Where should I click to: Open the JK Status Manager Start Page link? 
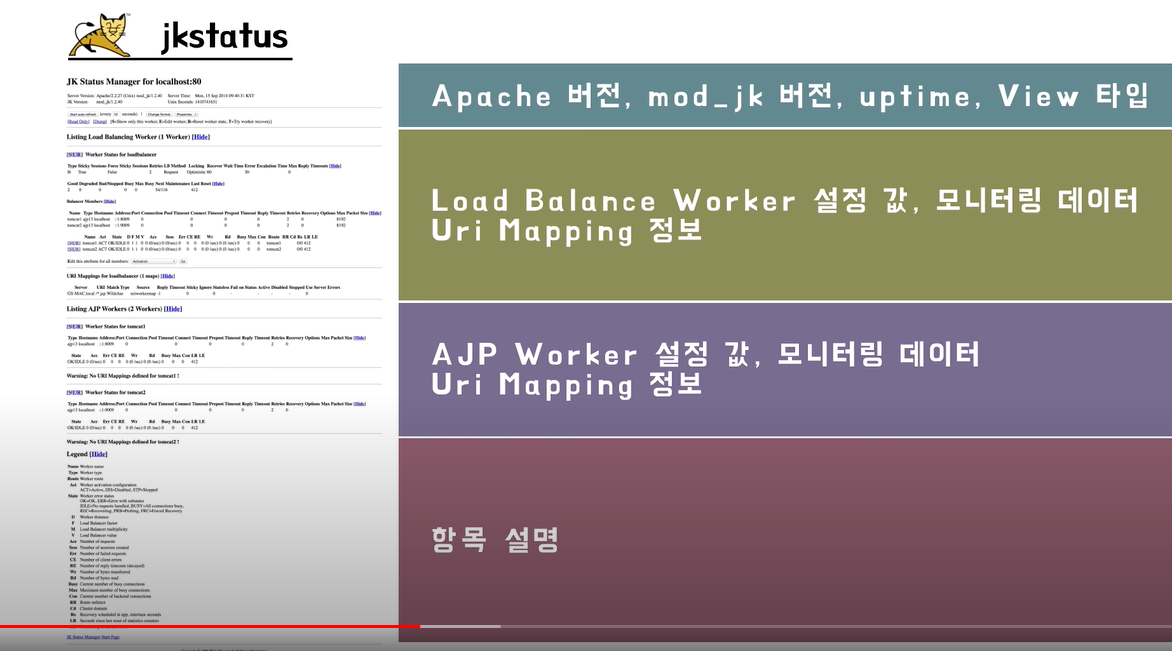point(93,637)
